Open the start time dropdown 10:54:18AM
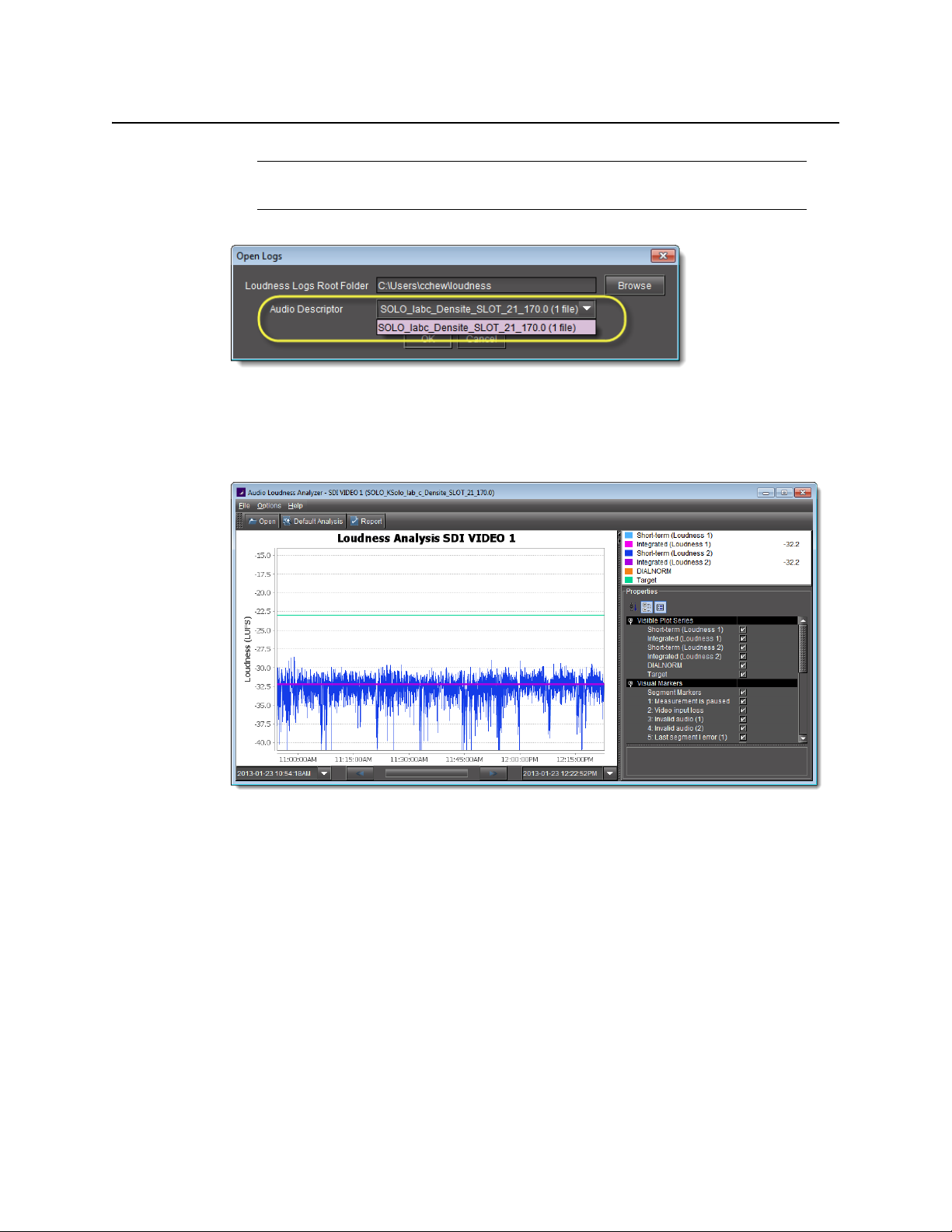The width and height of the screenshot is (952, 1232). click(324, 773)
